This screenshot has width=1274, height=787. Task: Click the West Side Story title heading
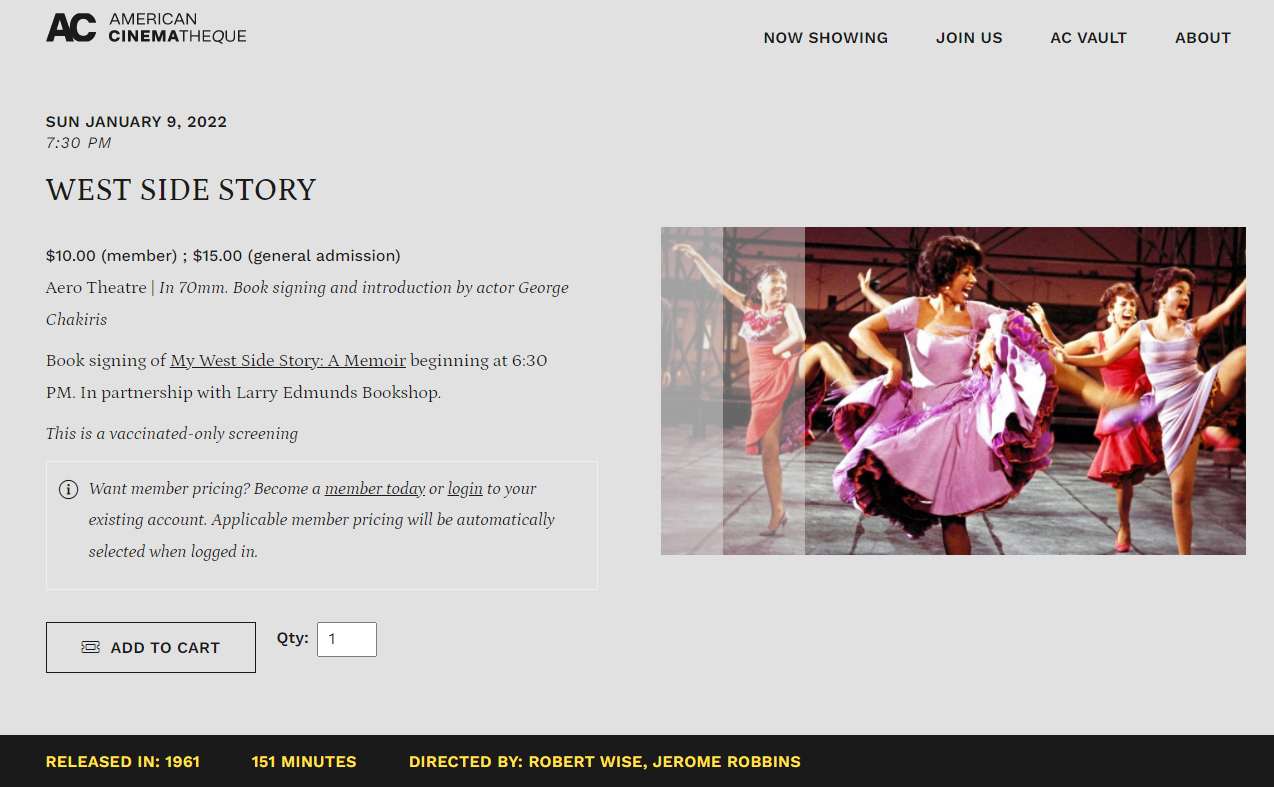pos(181,190)
